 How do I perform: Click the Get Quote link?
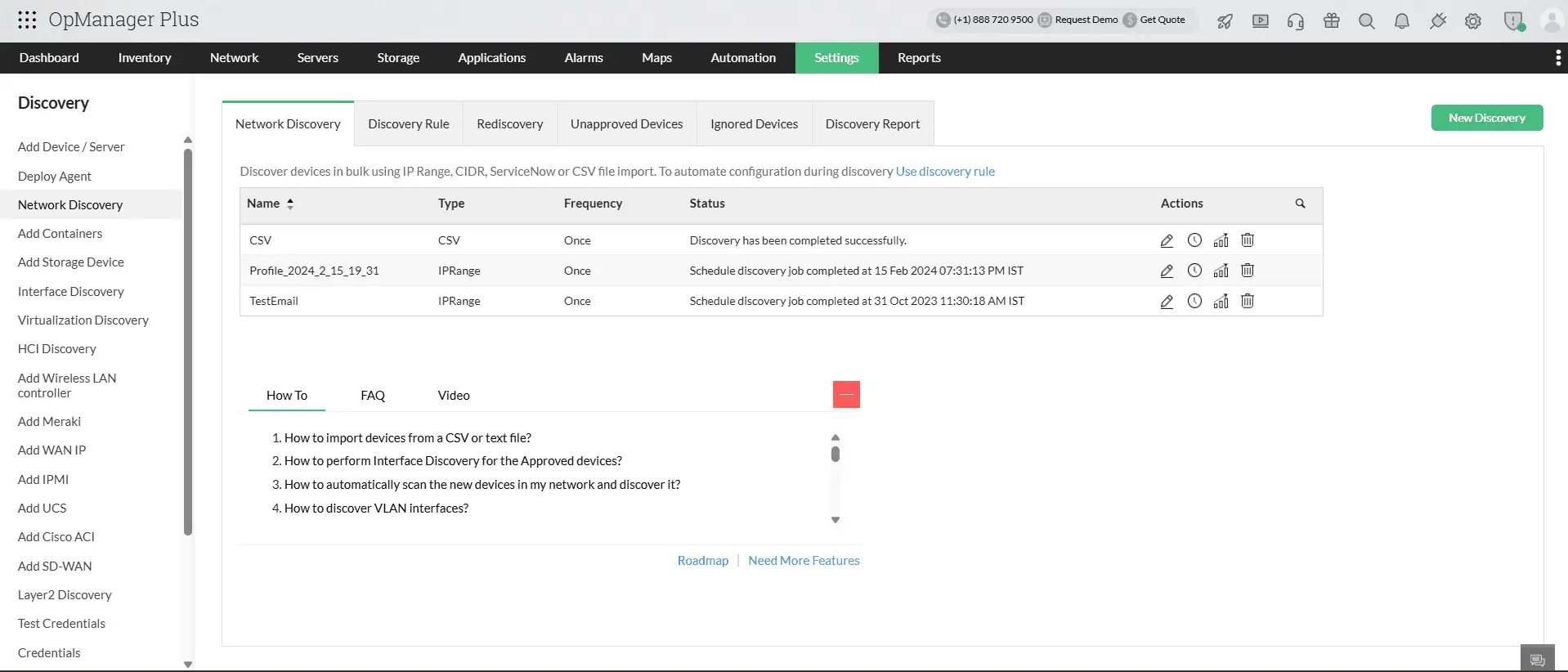click(1162, 20)
